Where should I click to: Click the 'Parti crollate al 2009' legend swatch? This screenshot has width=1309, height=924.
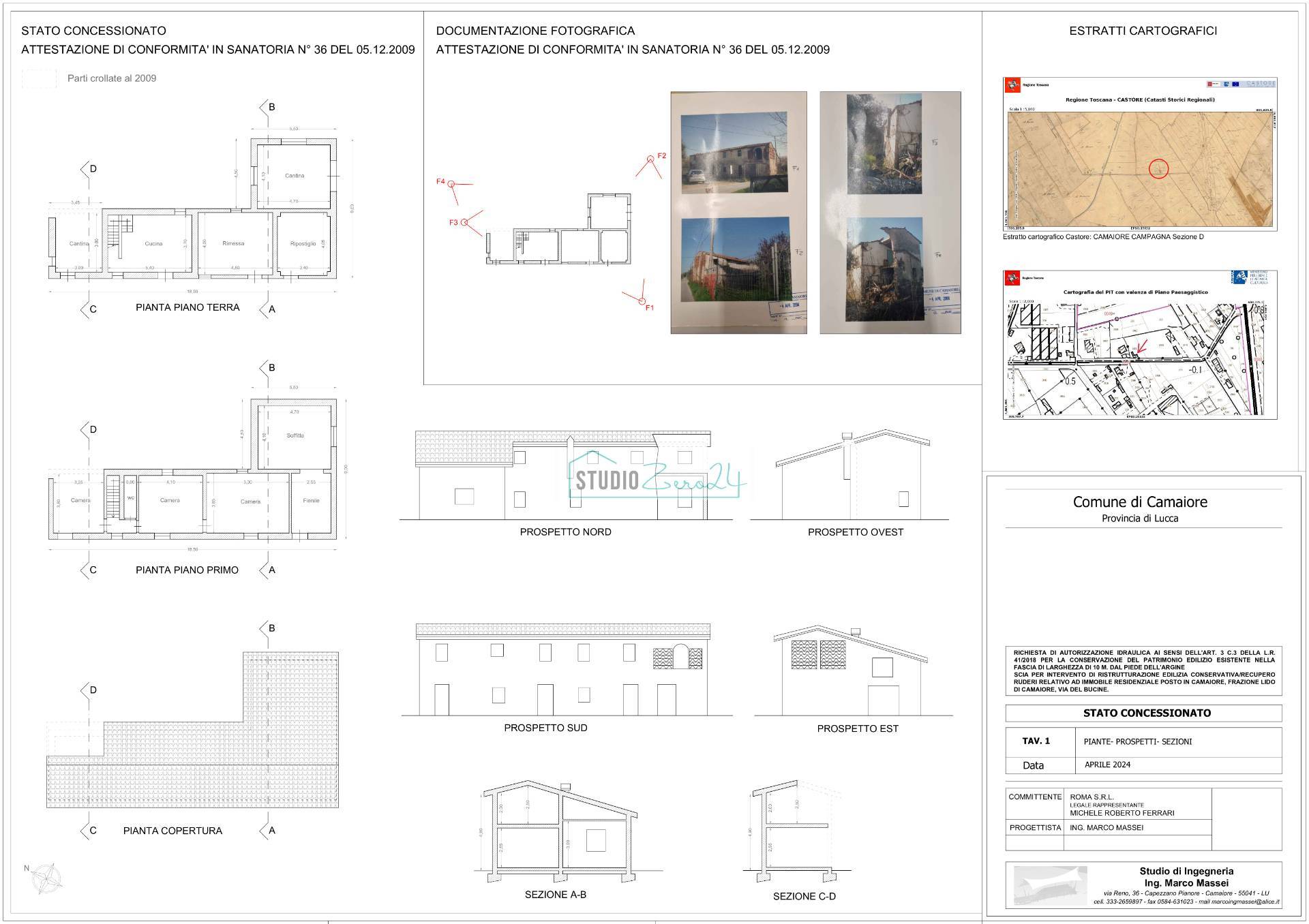pyautogui.click(x=39, y=78)
